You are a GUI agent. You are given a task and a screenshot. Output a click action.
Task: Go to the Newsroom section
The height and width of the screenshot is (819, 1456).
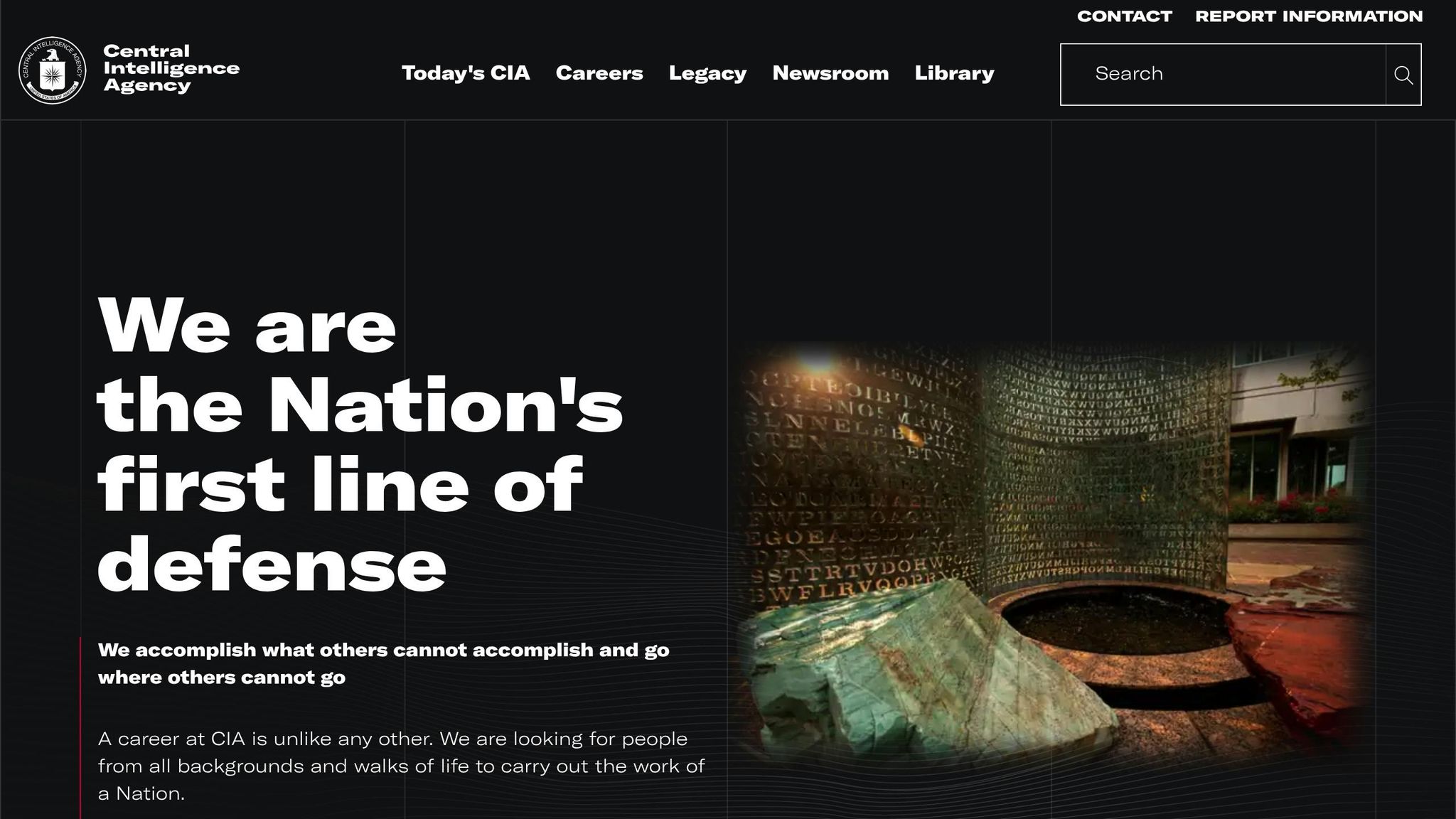(830, 73)
